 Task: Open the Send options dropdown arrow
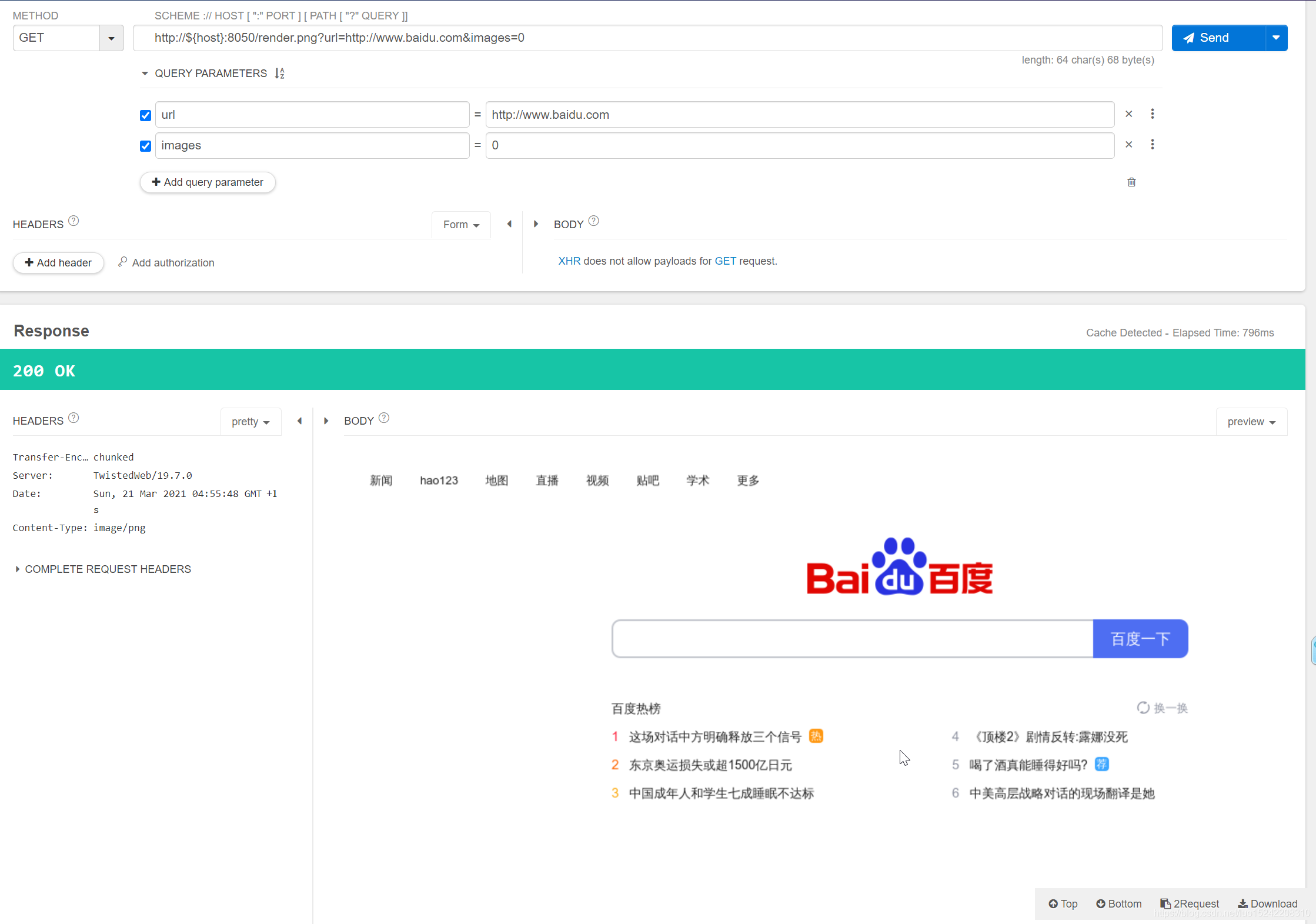(1275, 38)
